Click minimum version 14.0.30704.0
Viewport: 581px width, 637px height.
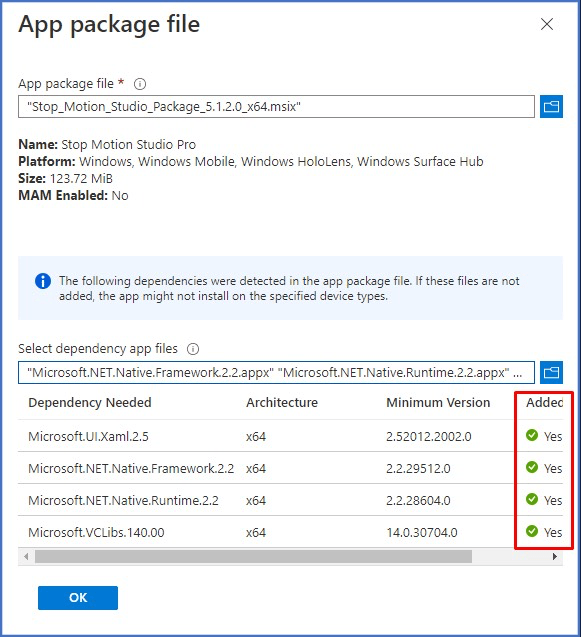(422, 533)
